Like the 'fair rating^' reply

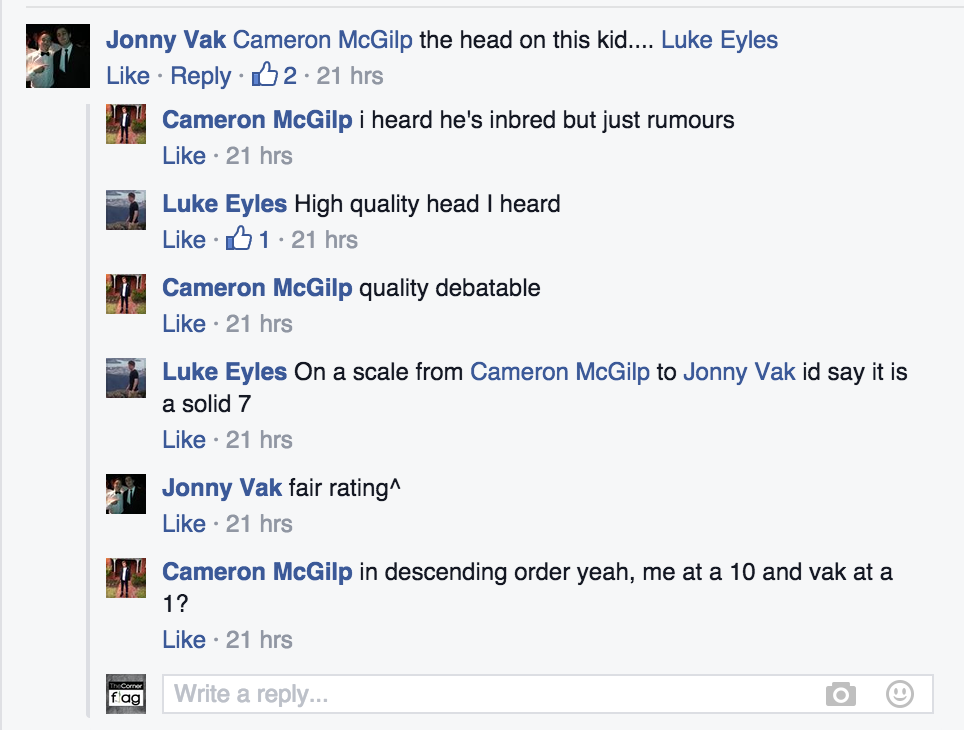pyautogui.click(x=184, y=524)
